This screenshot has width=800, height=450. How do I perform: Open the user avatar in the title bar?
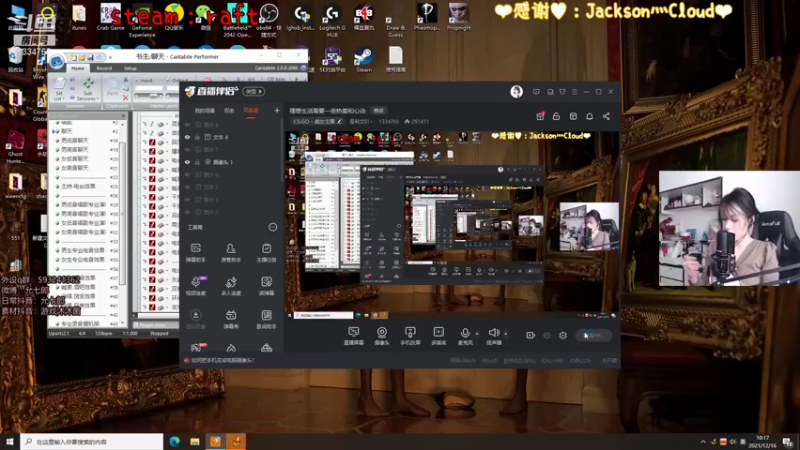(x=516, y=92)
